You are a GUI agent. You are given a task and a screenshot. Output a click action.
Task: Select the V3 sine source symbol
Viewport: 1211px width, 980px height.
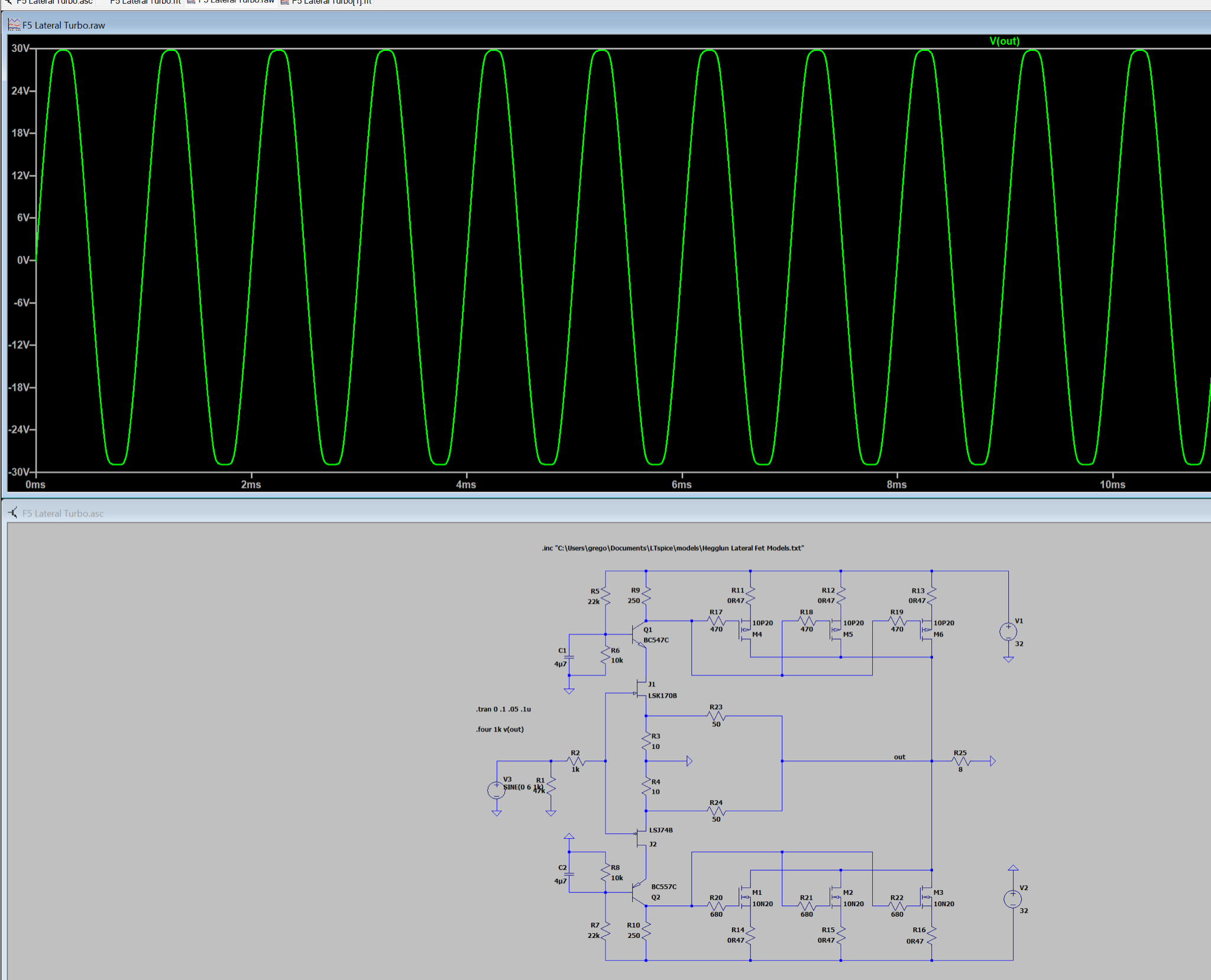(x=496, y=790)
